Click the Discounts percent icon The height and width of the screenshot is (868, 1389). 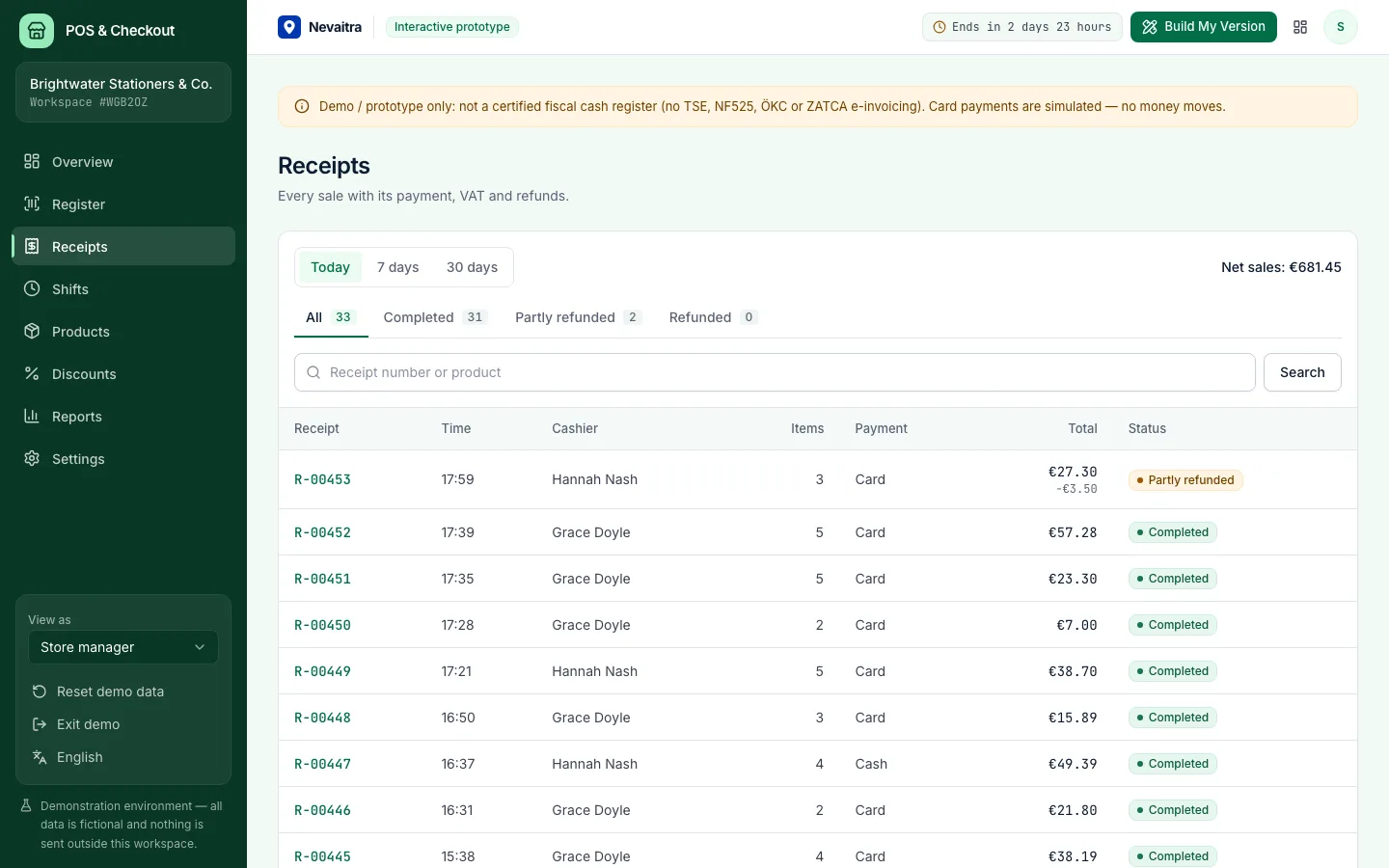pyautogui.click(x=32, y=373)
